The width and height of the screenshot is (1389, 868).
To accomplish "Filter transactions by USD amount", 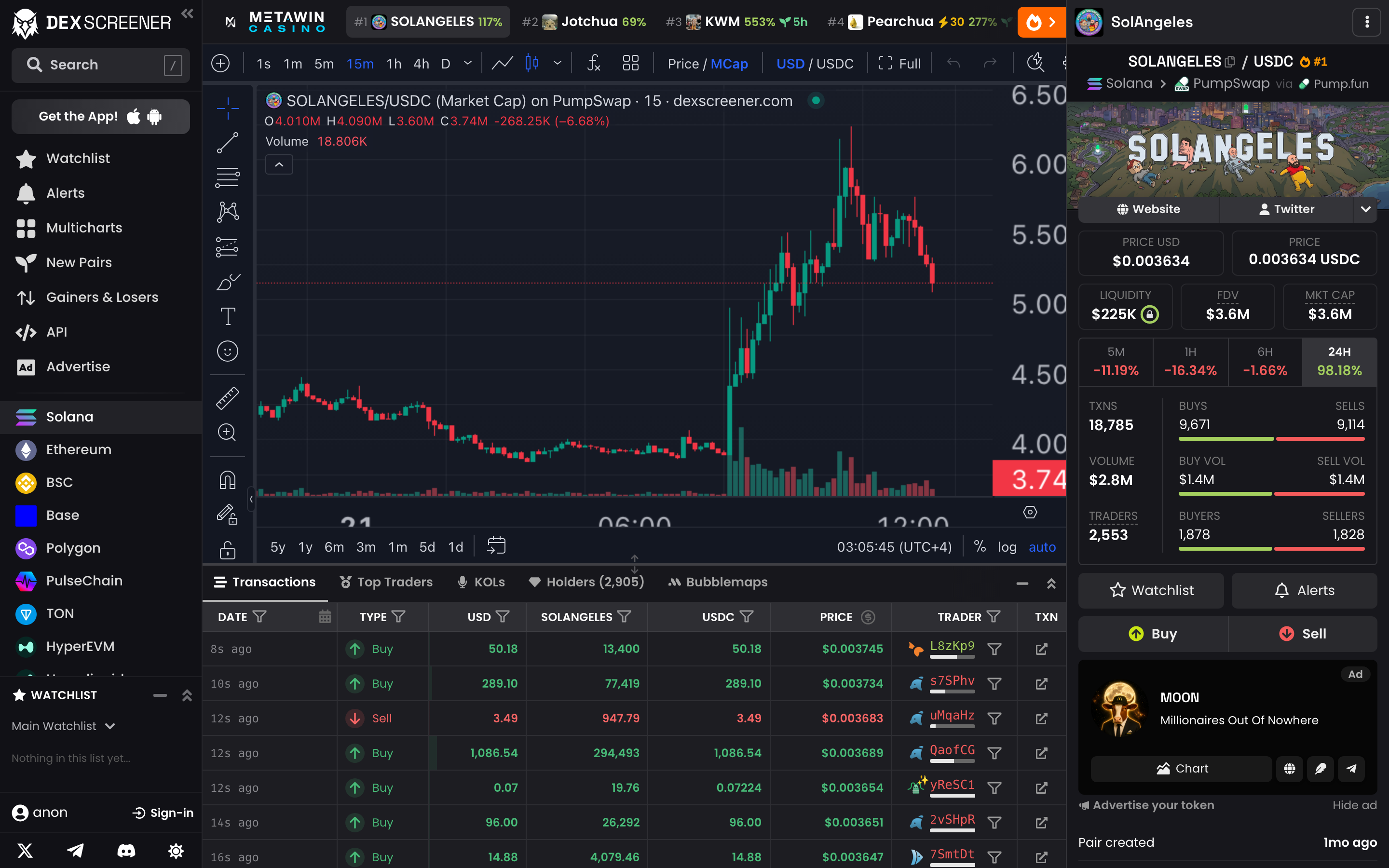I will [503, 617].
